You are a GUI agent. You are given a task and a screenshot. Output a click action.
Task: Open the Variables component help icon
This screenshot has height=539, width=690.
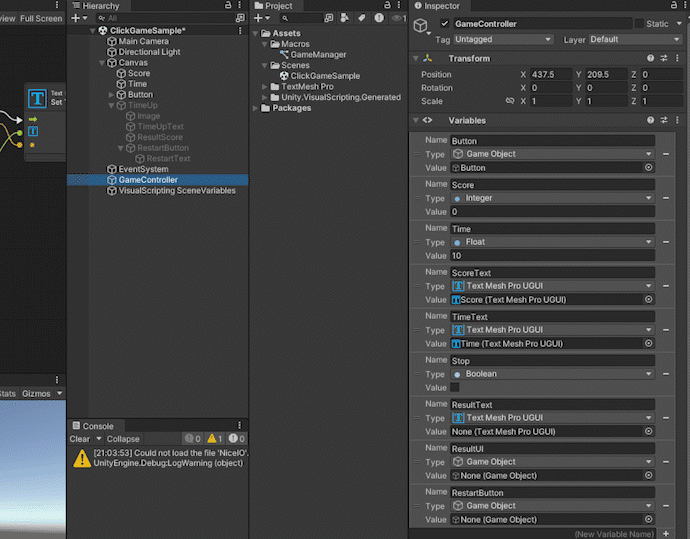(x=650, y=120)
